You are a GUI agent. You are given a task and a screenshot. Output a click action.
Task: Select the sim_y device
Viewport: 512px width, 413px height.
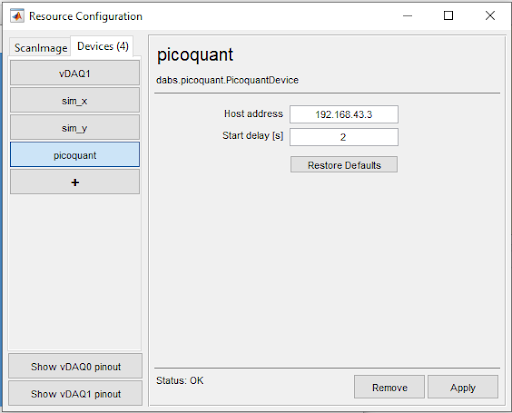click(x=75, y=128)
